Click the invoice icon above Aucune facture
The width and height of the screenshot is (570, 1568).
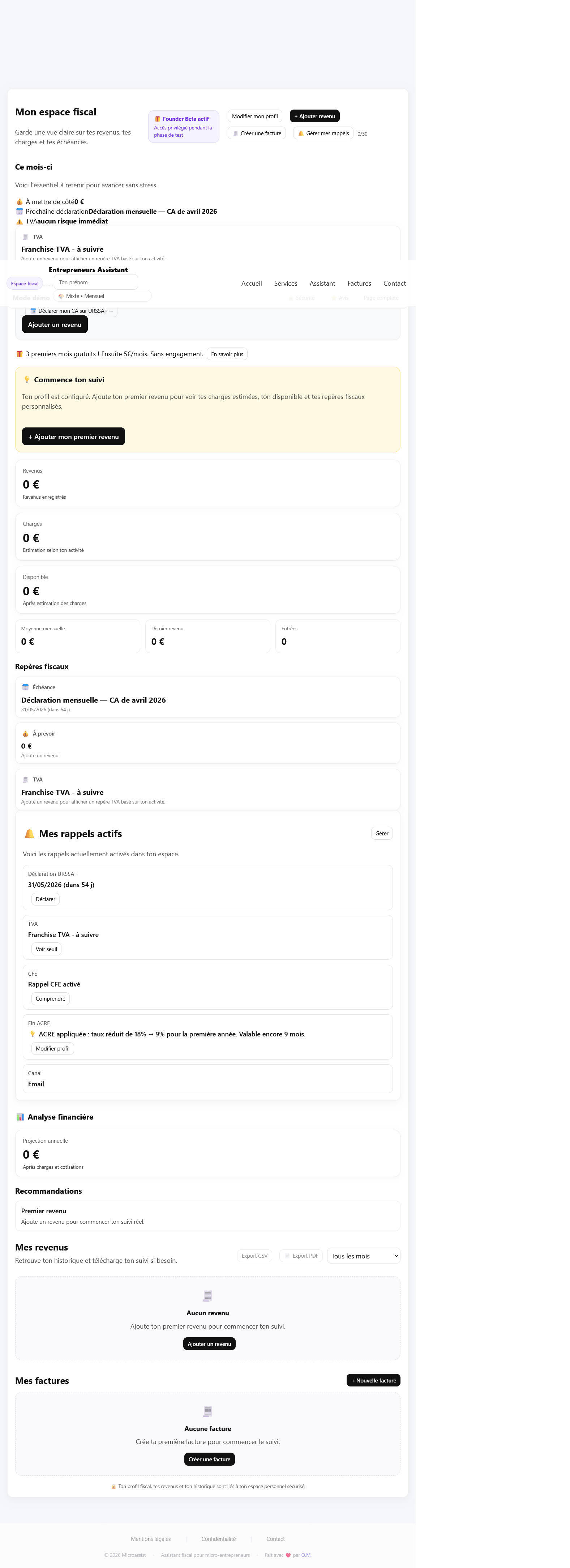(x=207, y=1411)
